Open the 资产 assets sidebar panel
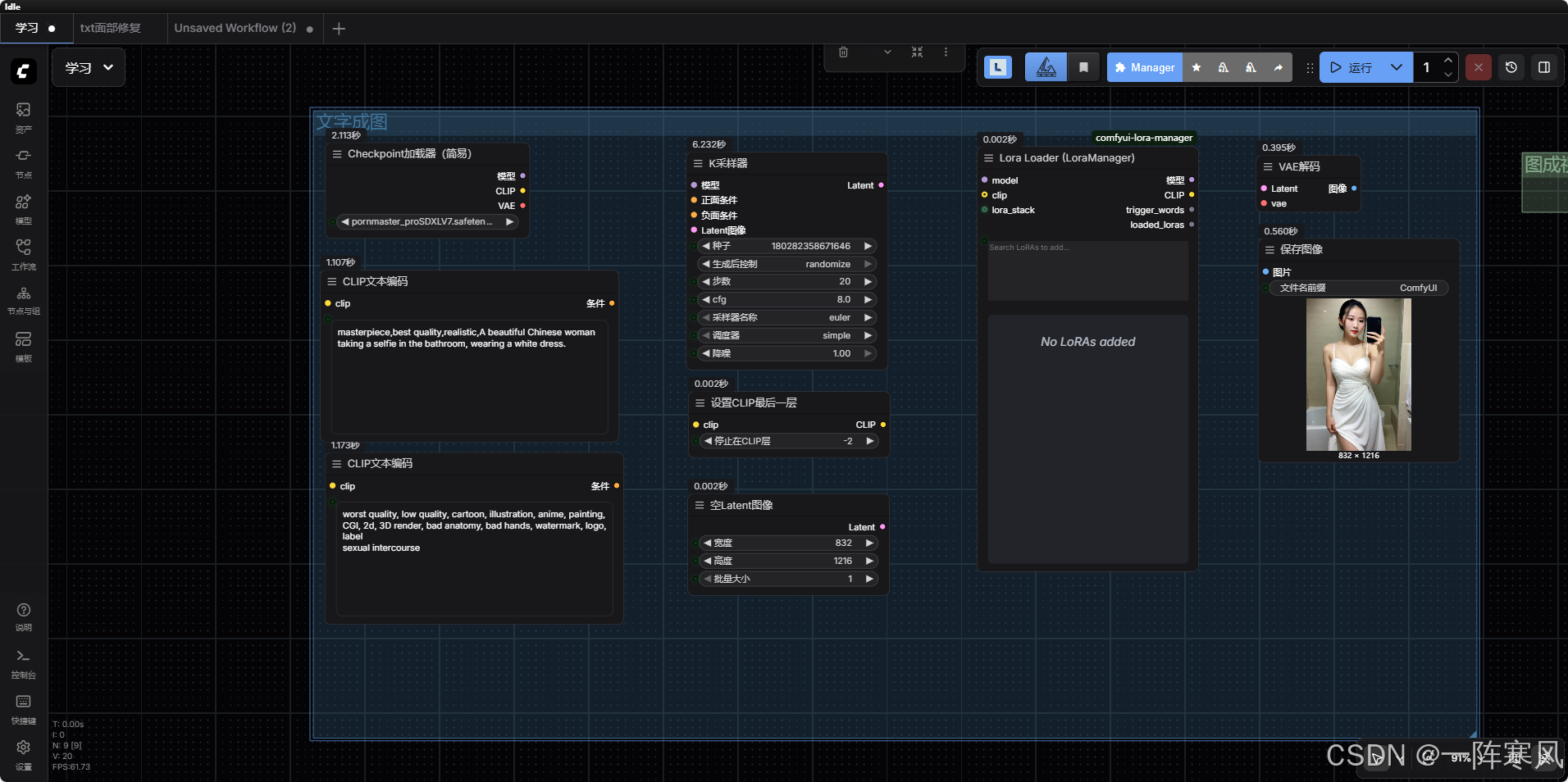Image resolution: width=1568 pixels, height=782 pixels. coord(24,117)
